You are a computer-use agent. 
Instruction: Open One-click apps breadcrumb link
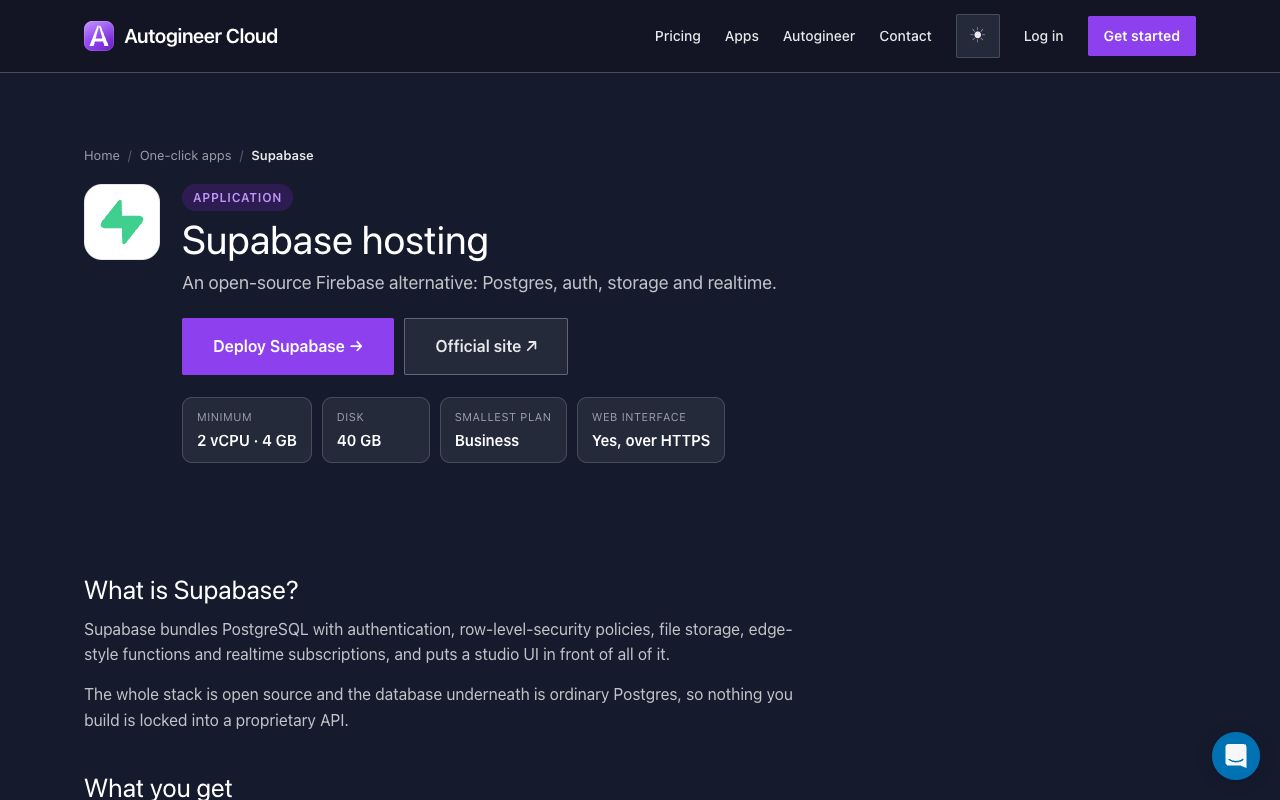(x=186, y=156)
